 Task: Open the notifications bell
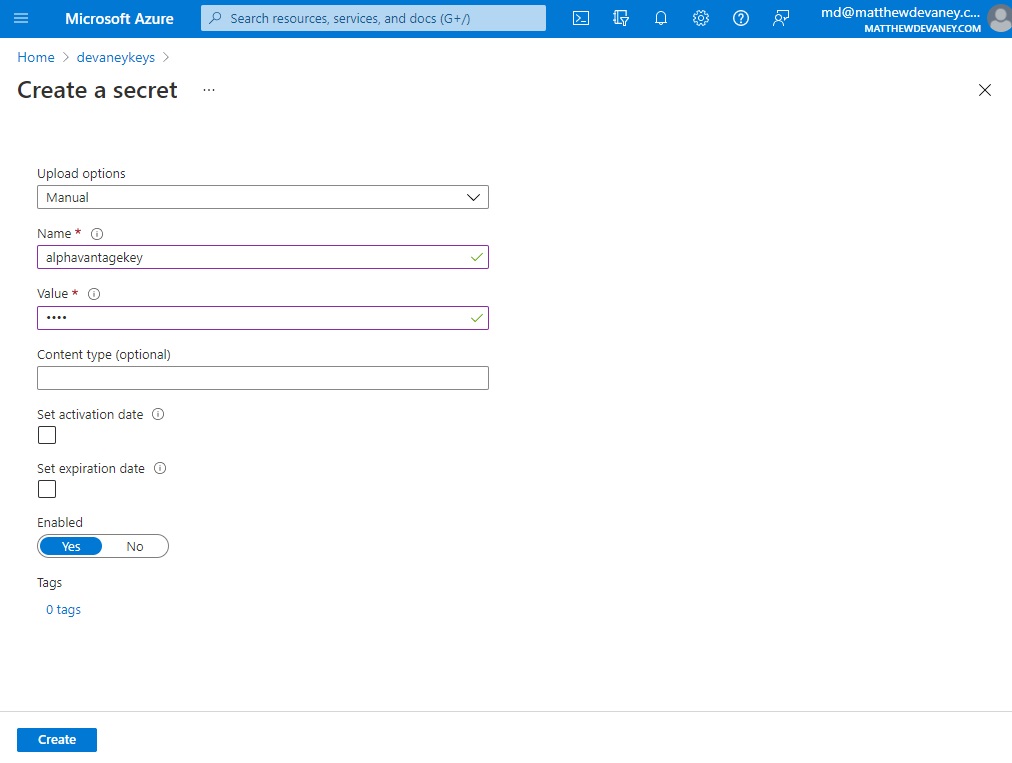click(x=661, y=17)
